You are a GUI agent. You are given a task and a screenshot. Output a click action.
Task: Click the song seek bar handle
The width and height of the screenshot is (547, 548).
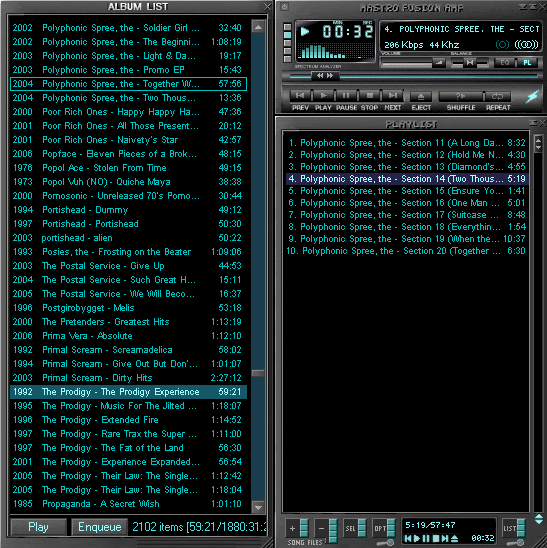pyautogui.click(x=325, y=75)
